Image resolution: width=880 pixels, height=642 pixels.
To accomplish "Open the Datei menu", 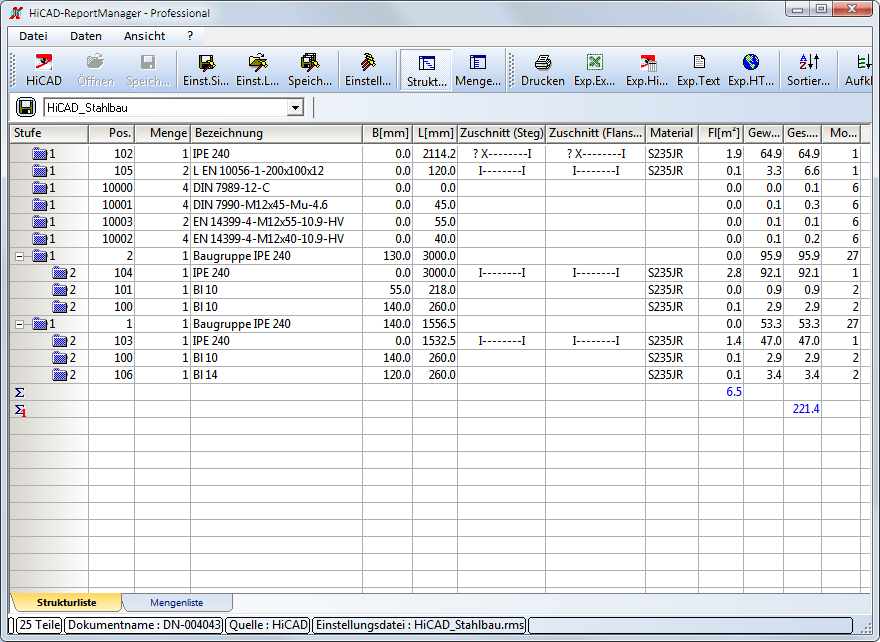I will coord(33,36).
